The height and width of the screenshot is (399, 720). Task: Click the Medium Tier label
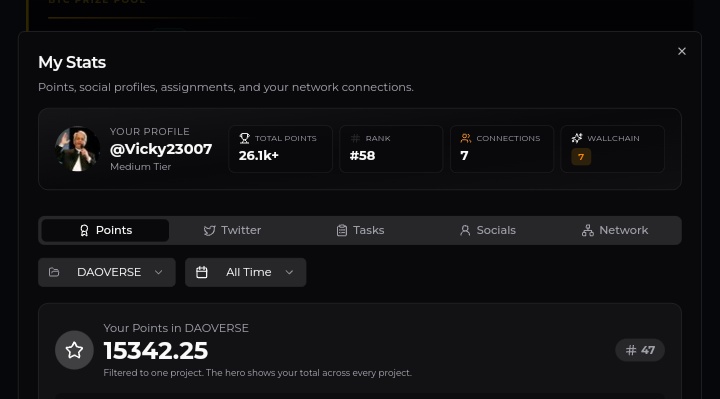(x=141, y=167)
